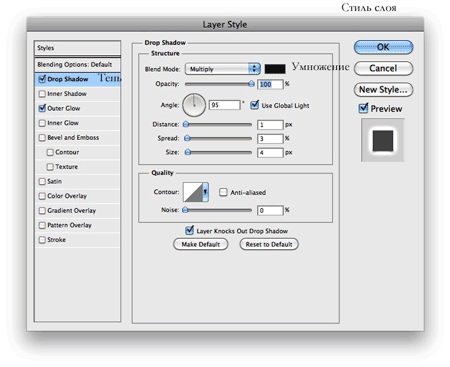Confirm with the OK button

383,47
